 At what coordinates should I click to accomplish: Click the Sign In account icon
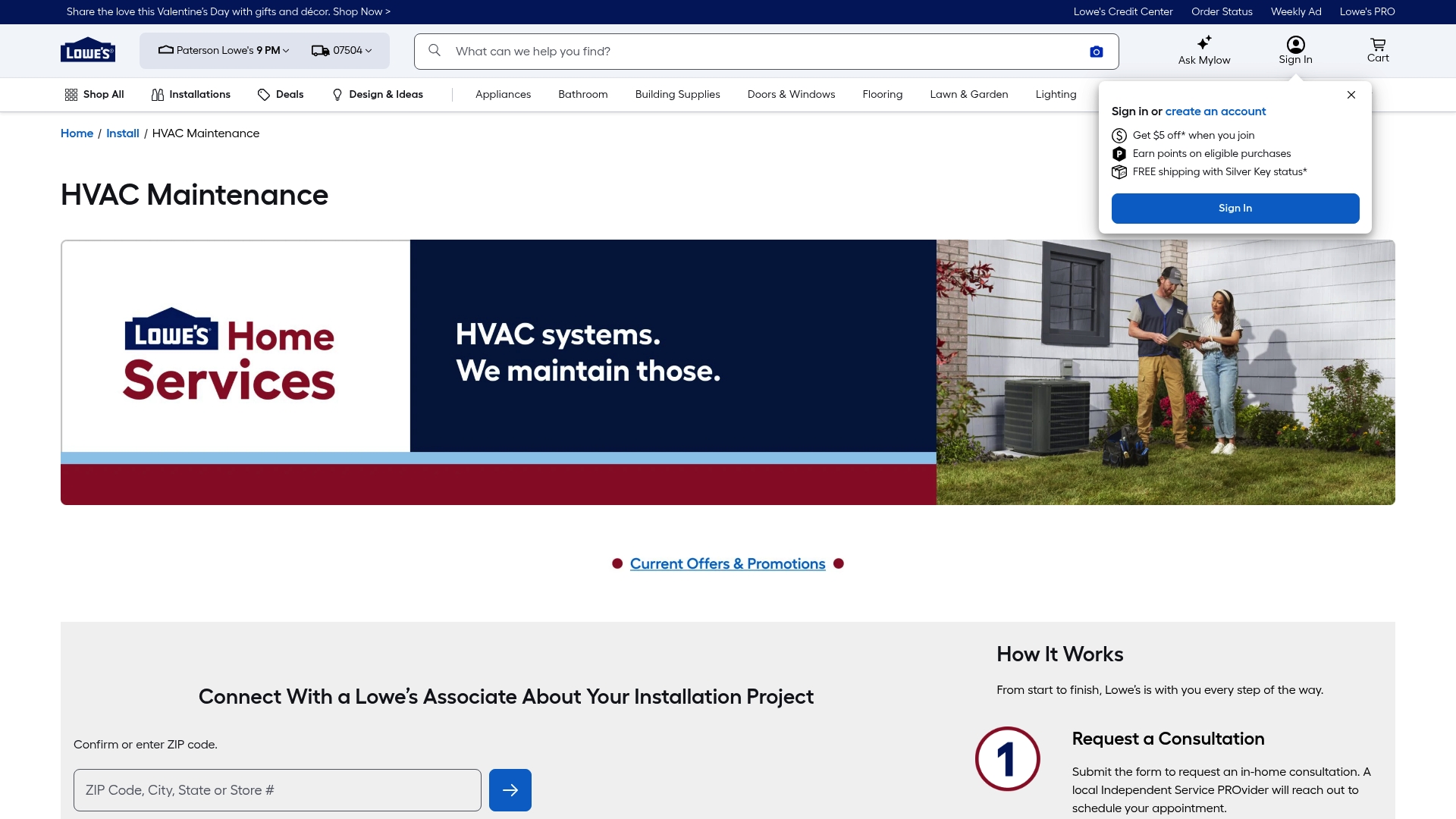[1295, 51]
